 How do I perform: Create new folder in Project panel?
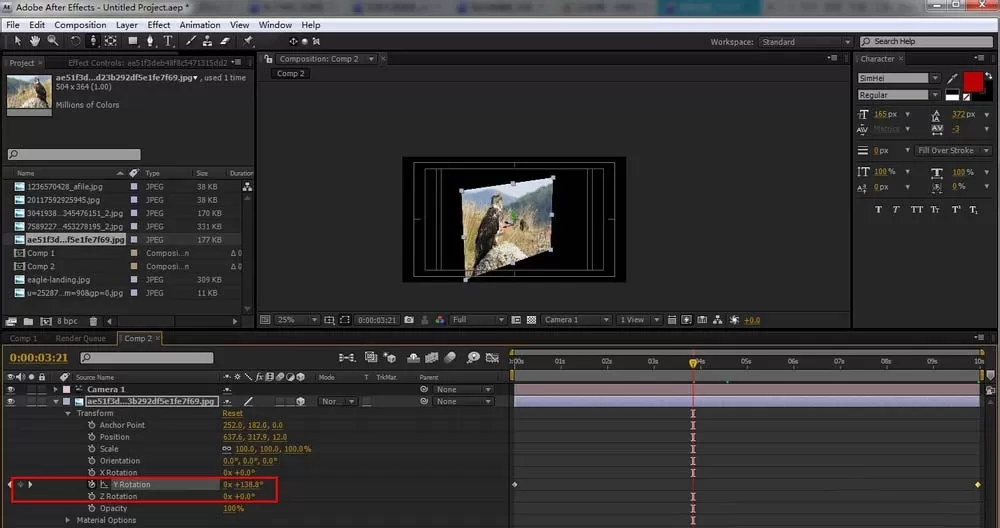(x=28, y=321)
